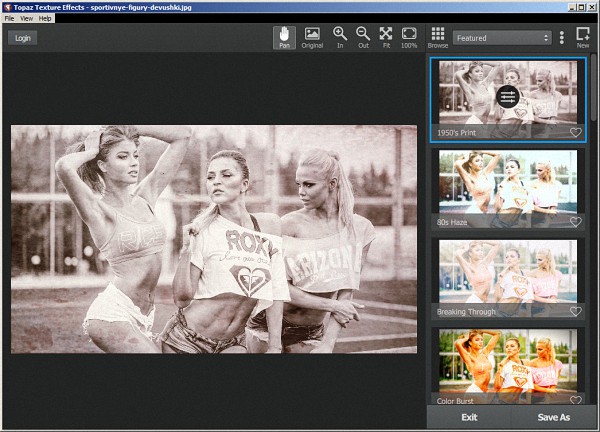Click the Zoom Out magnifier
The image size is (600, 432).
coord(363,37)
